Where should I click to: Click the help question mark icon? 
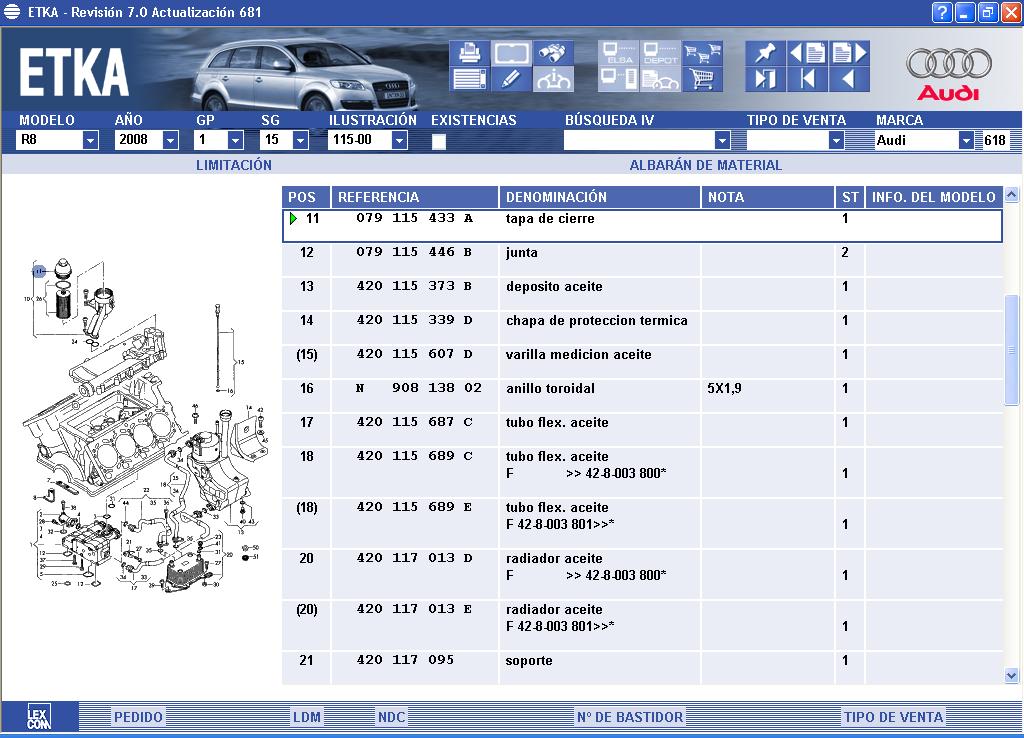[x=942, y=12]
